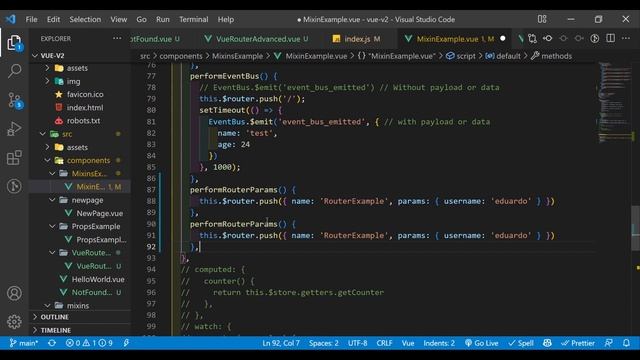Click the Prettier status bar item
Screen dimensions: 640x360
pos(578,343)
